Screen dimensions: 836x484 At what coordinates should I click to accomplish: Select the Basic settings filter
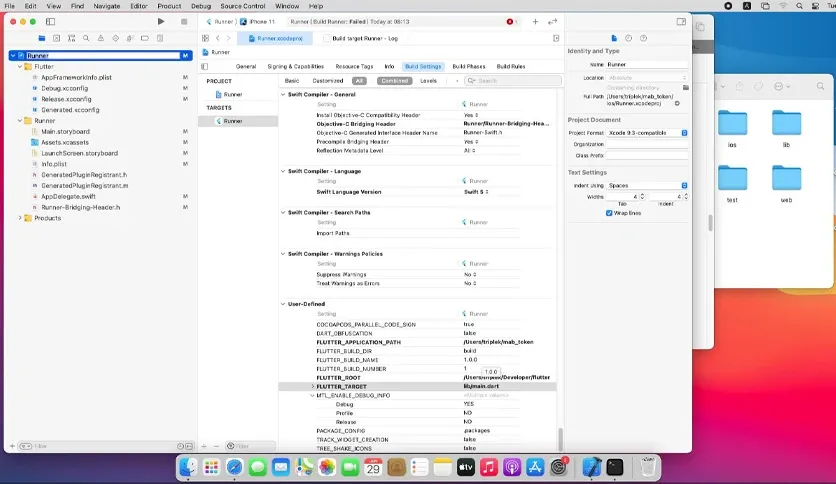coord(292,81)
